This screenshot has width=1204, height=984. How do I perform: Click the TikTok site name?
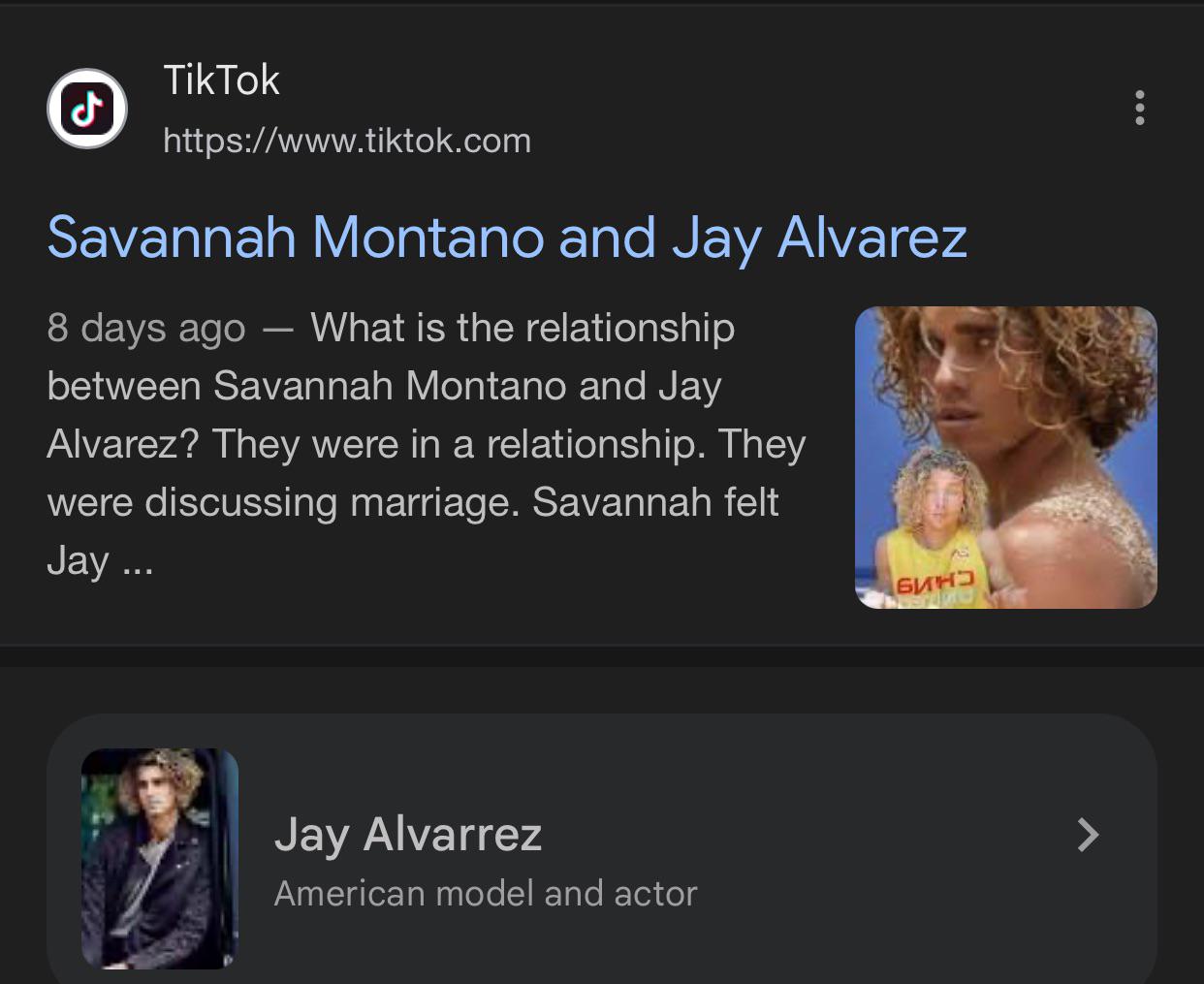[221, 80]
